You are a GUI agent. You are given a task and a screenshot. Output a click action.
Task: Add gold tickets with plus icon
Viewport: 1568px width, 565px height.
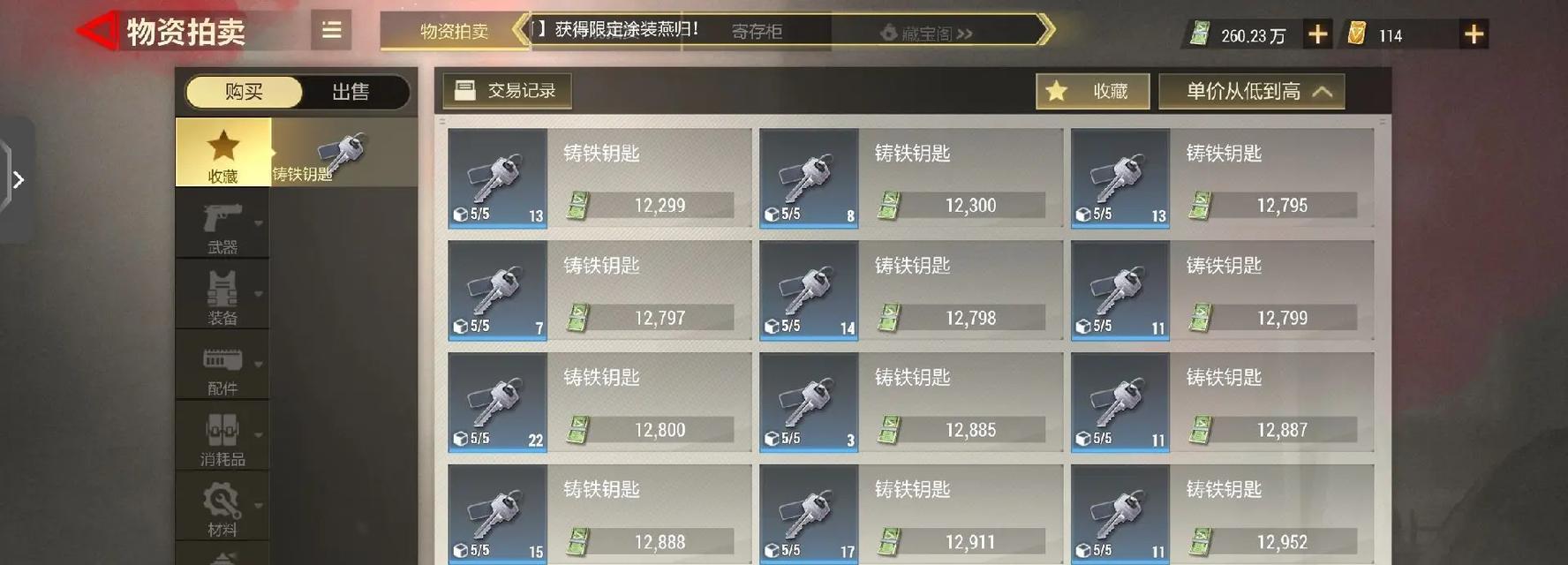(x=1473, y=34)
